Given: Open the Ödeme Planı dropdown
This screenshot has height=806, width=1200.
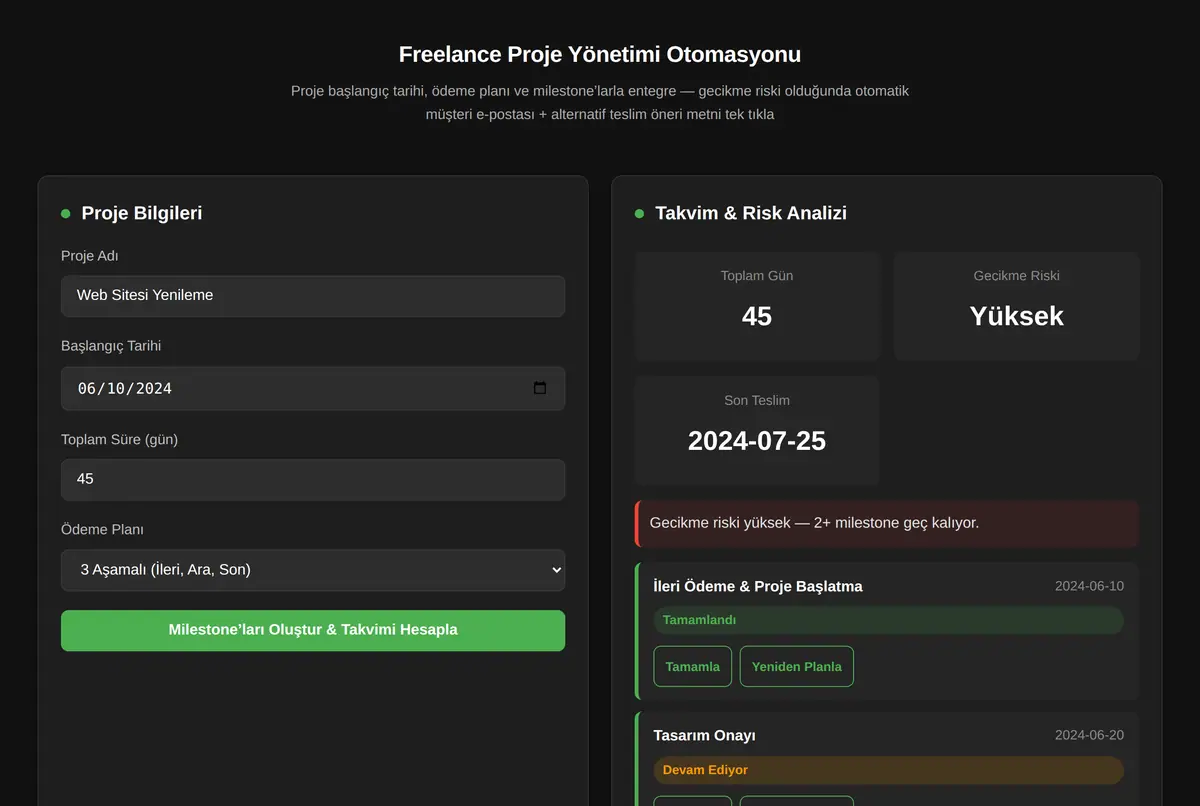Looking at the screenshot, I should [x=313, y=570].
